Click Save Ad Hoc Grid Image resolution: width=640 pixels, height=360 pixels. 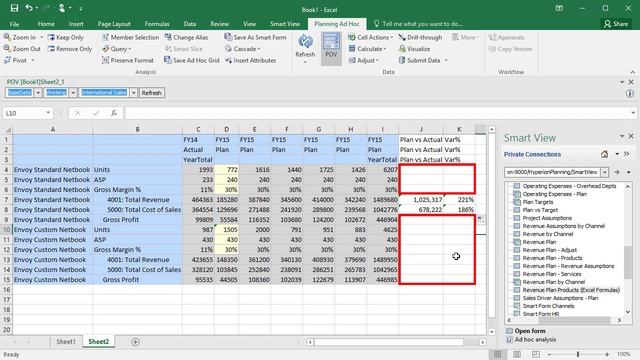click(x=192, y=60)
